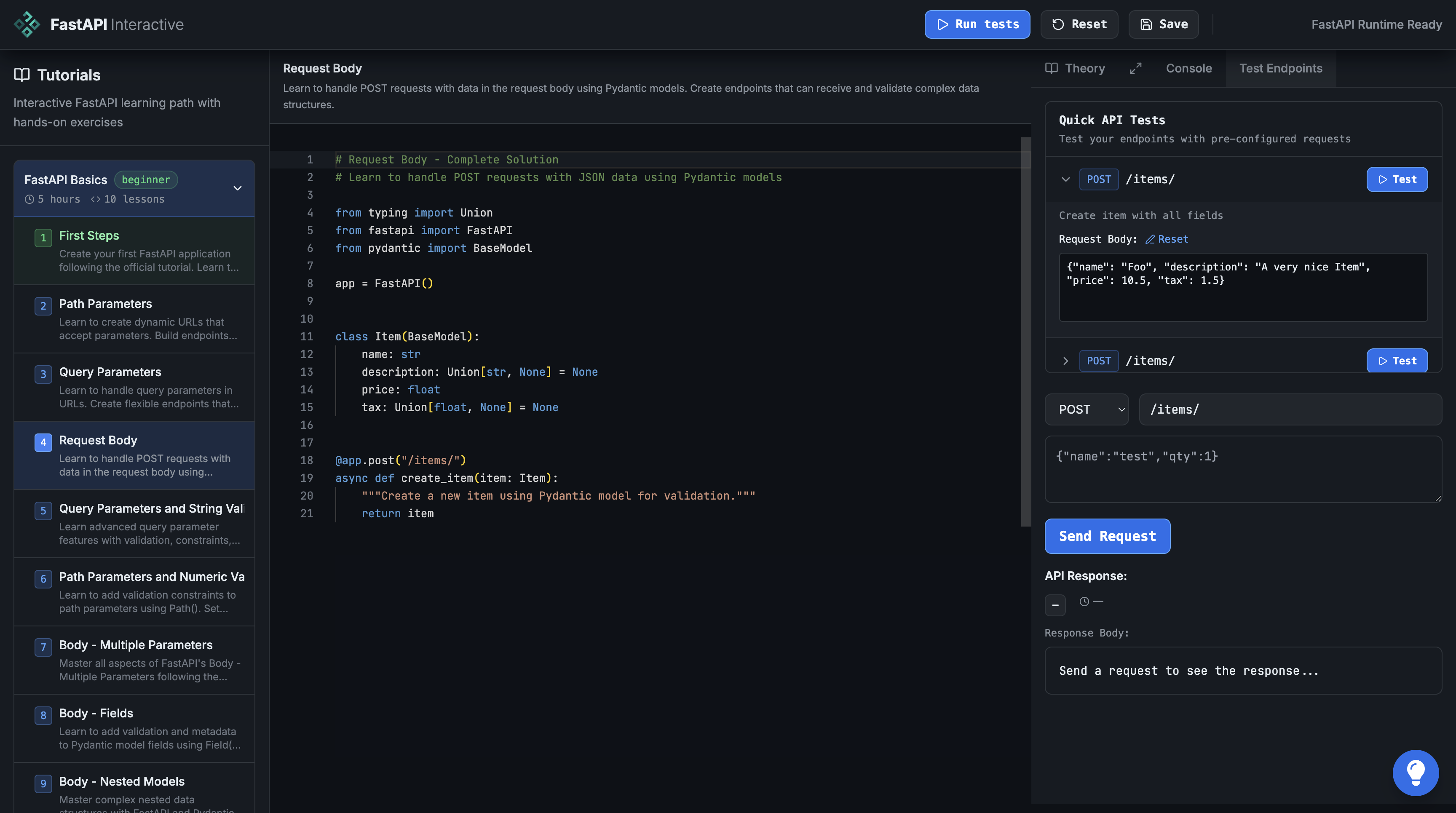The width and height of the screenshot is (1456, 813).
Task: Run the first POST /items/ test
Action: pyautogui.click(x=1397, y=179)
